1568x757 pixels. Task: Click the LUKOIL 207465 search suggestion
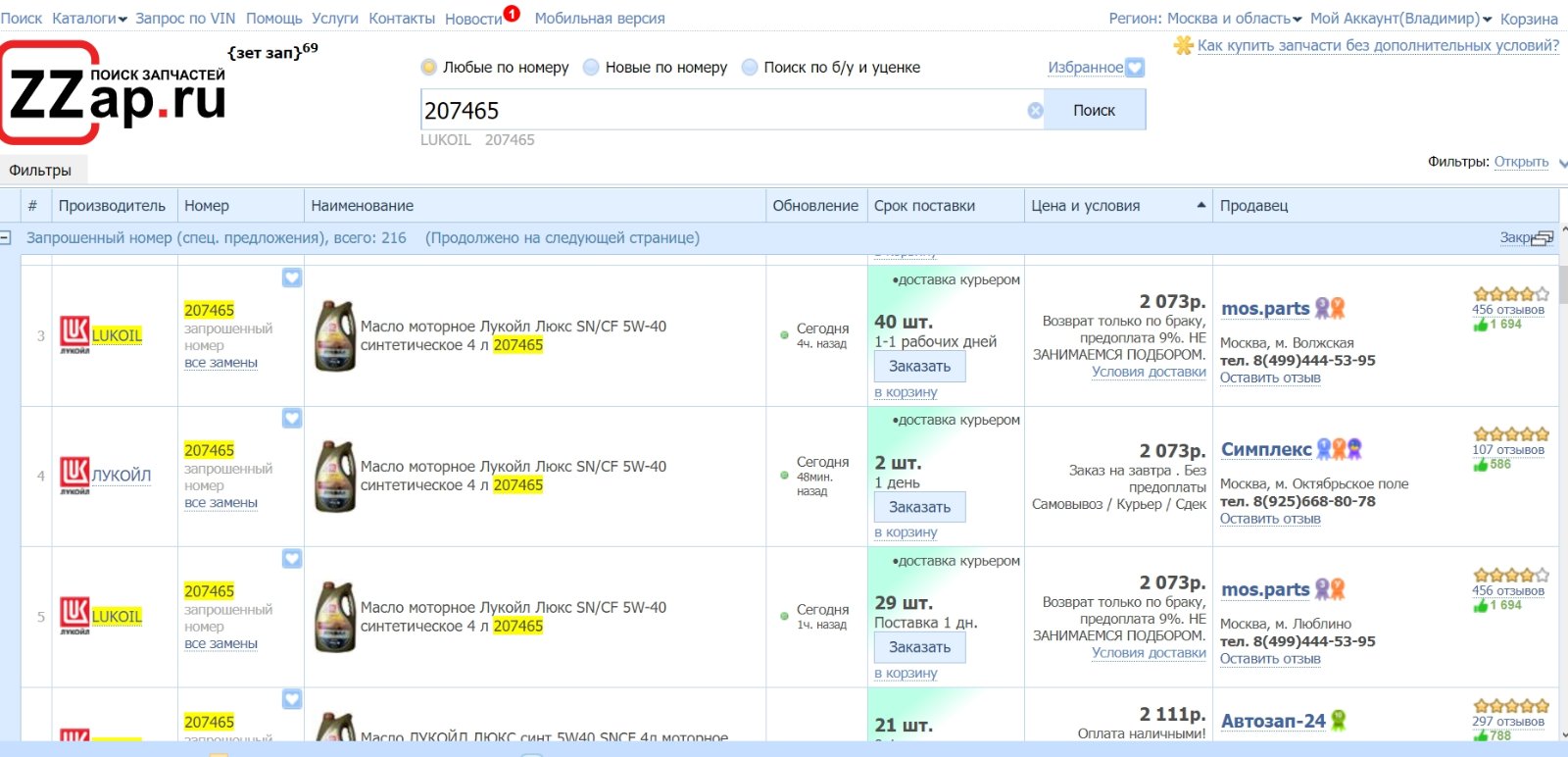tap(477, 140)
